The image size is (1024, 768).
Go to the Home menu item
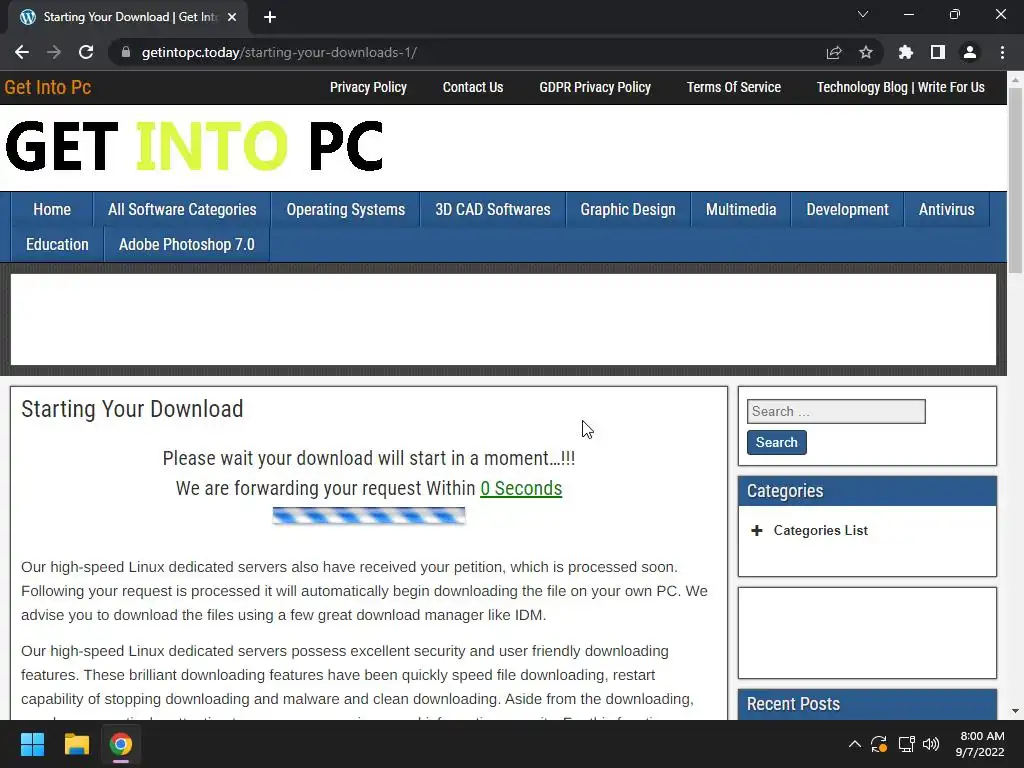tap(52, 210)
